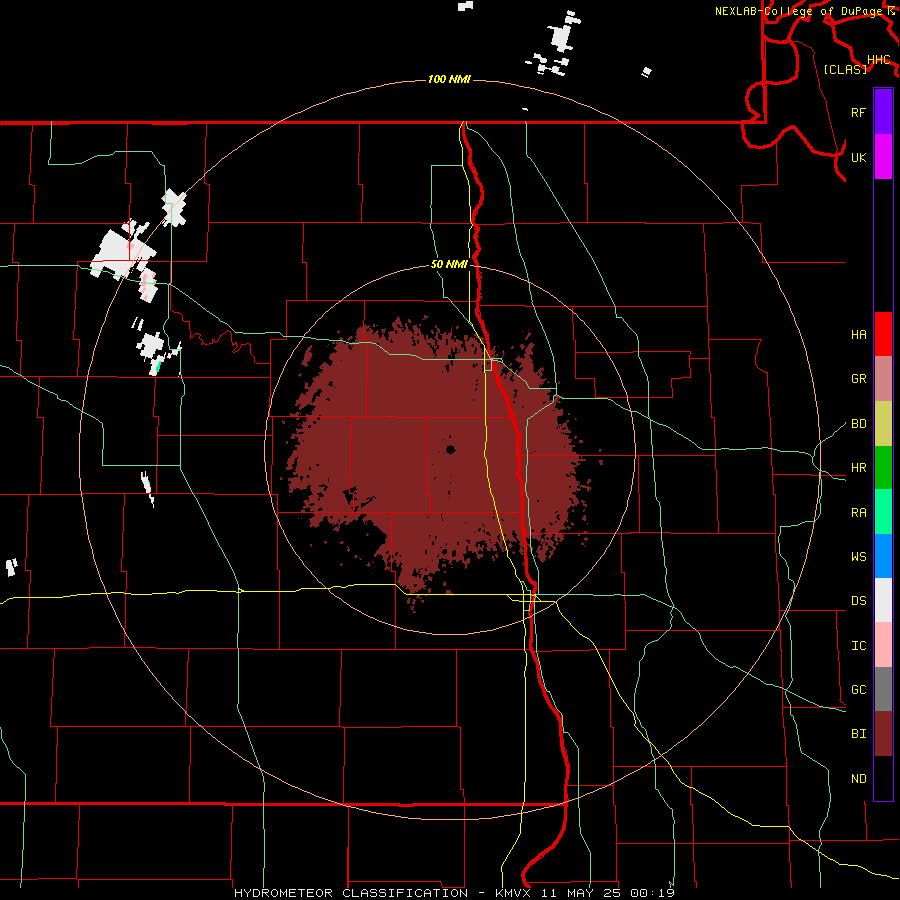The width and height of the screenshot is (900, 900).
Task: Click the IC pink legend swatch
Action: point(883,645)
